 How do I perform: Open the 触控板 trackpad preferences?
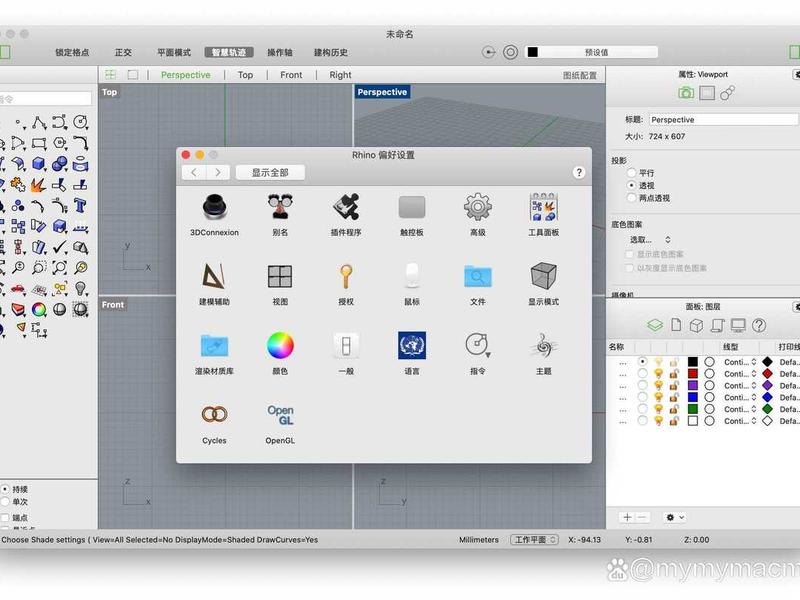tap(412, 208)
